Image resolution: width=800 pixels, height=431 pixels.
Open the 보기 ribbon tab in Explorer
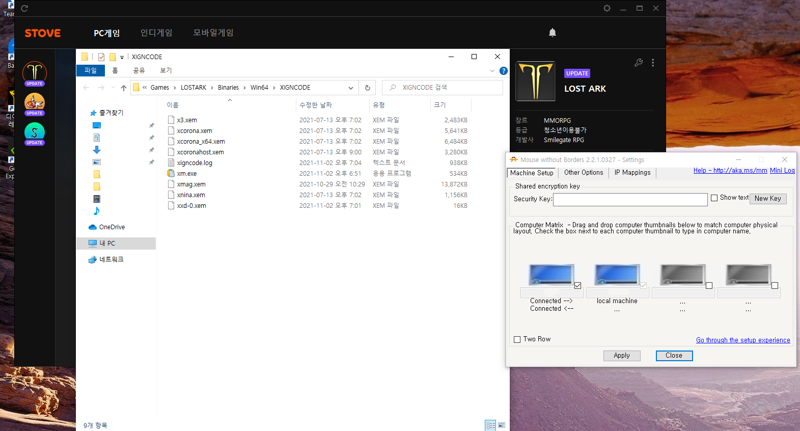(x=166, y=70)
